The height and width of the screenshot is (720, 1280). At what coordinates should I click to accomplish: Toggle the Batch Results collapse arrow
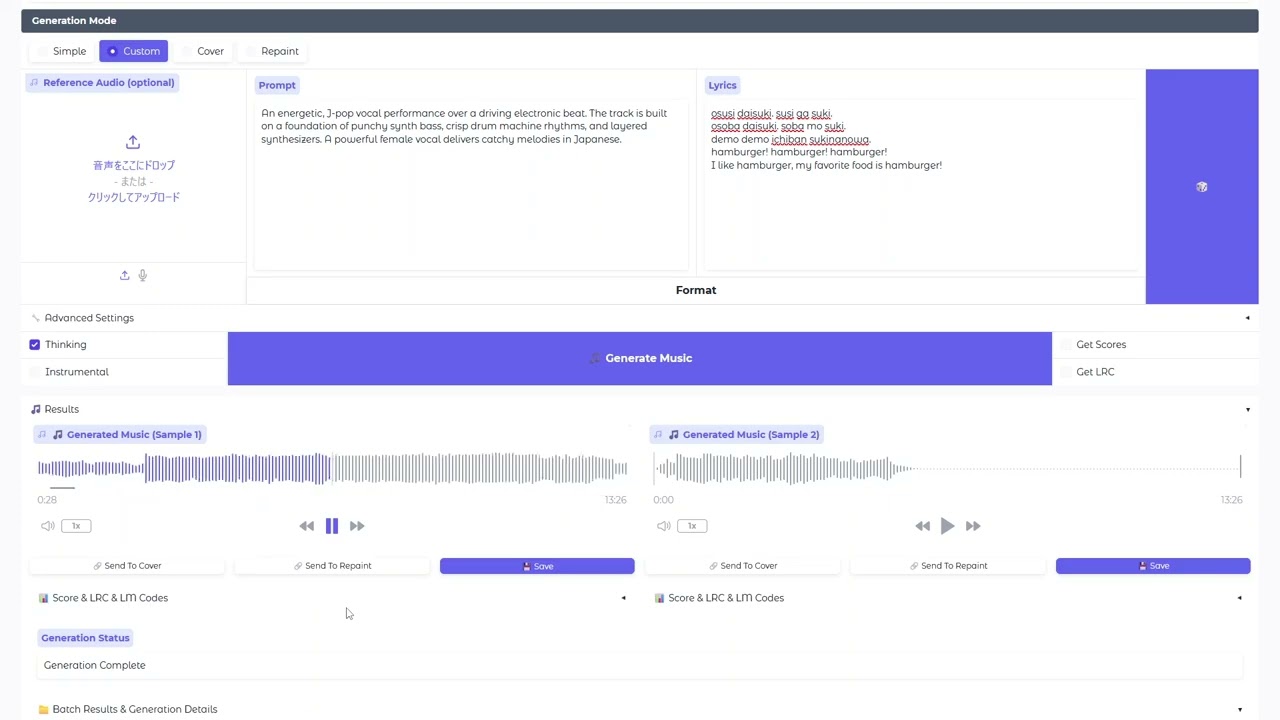(1239, 710)
